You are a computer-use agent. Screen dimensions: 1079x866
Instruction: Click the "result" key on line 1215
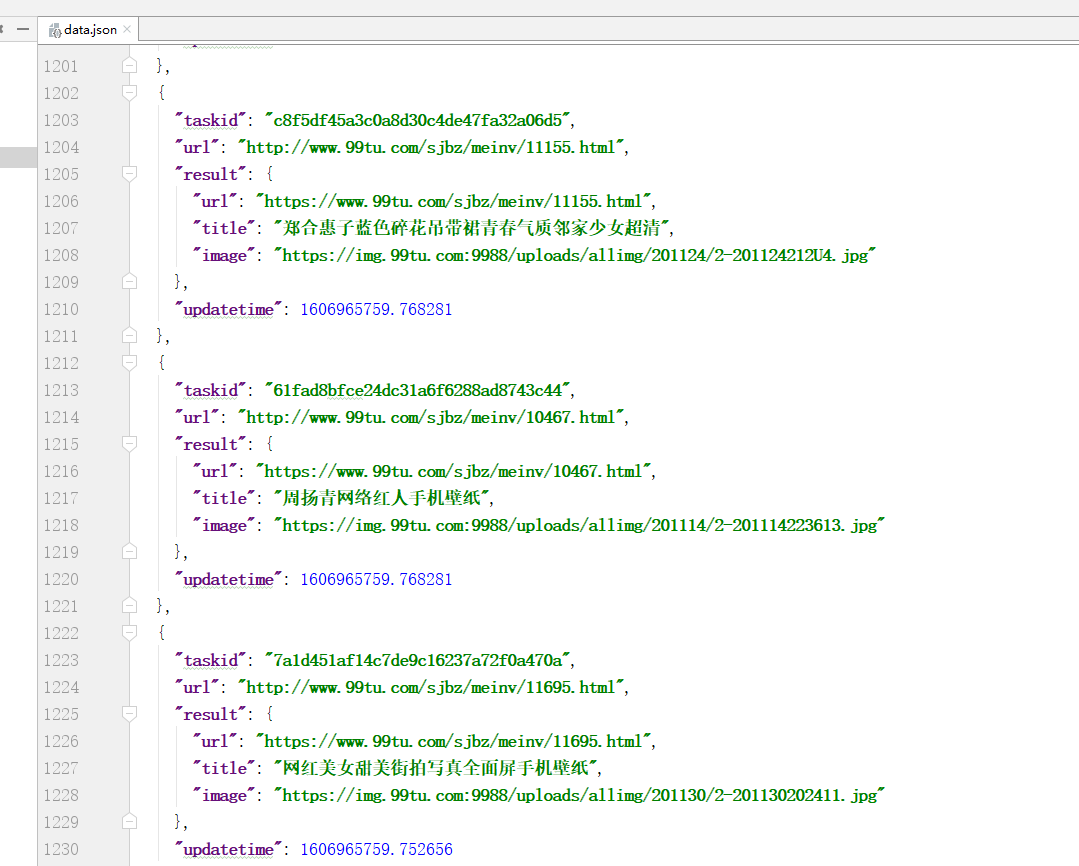211,444
